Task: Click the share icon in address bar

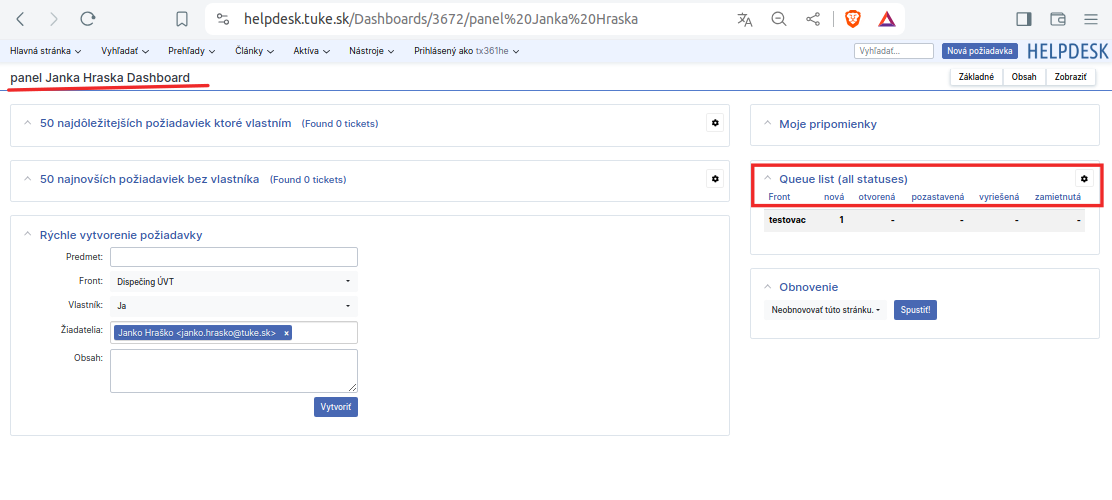Action: point(813,19)
